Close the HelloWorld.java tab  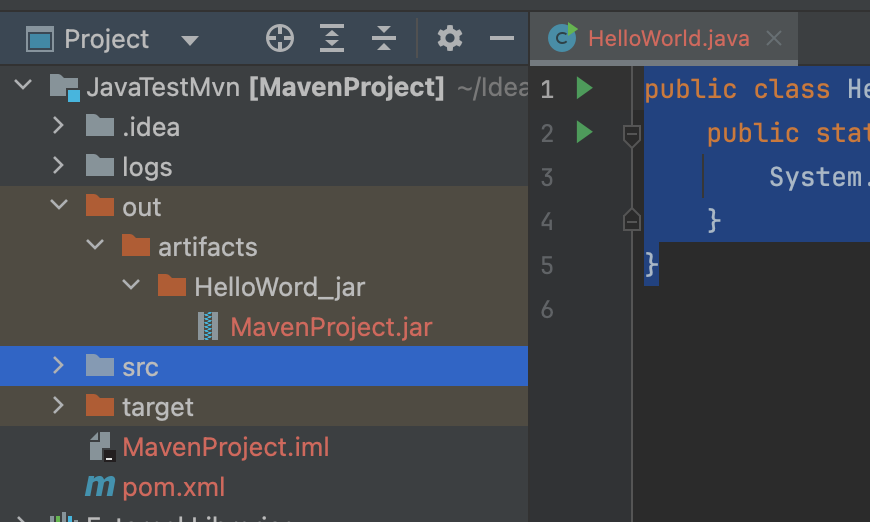pos(773,39)
